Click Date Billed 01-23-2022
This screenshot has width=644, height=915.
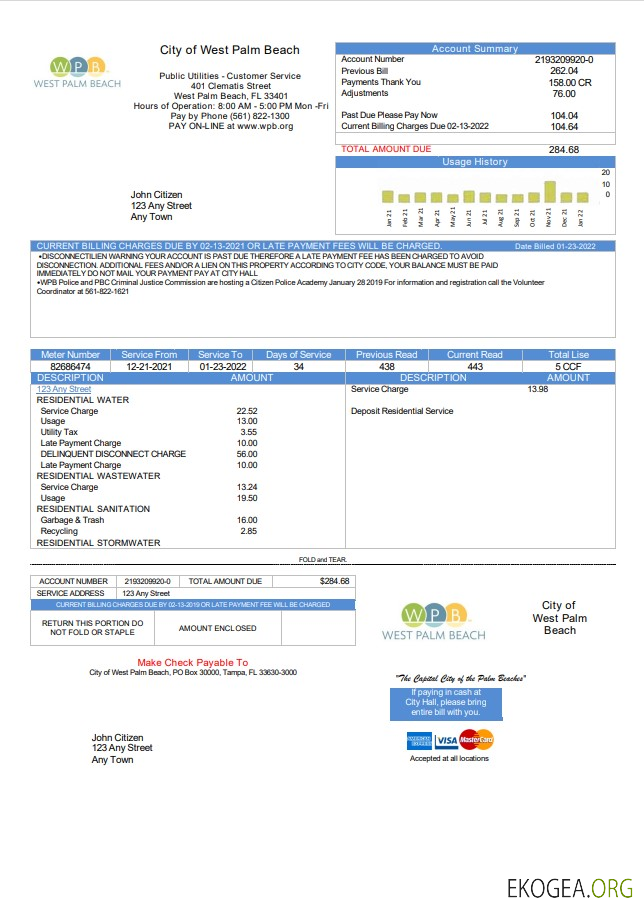(555, 246)
